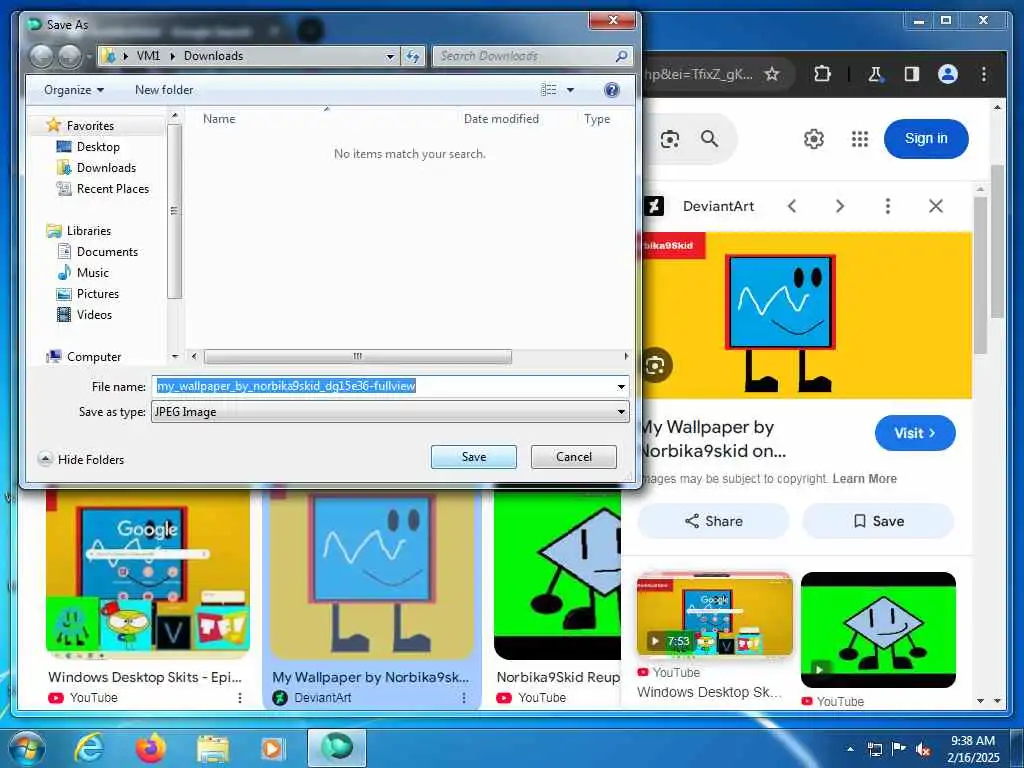1024x768 pixels.
Task: Click the horizontal scrollbar in file list
Action: (x=357, y=357)
